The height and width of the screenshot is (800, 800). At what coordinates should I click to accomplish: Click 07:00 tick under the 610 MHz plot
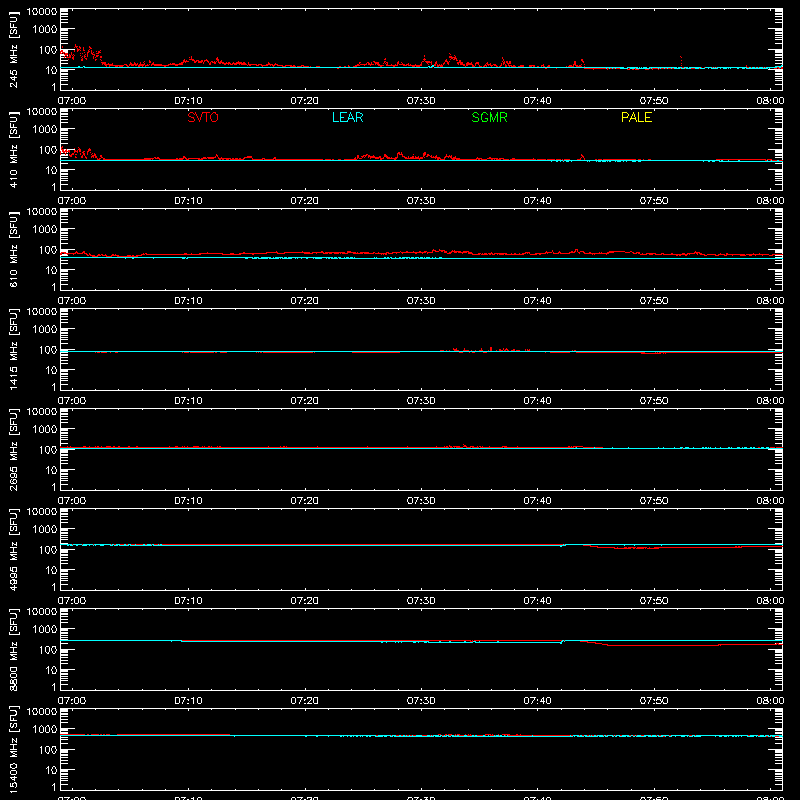click(x=72, y=301)
